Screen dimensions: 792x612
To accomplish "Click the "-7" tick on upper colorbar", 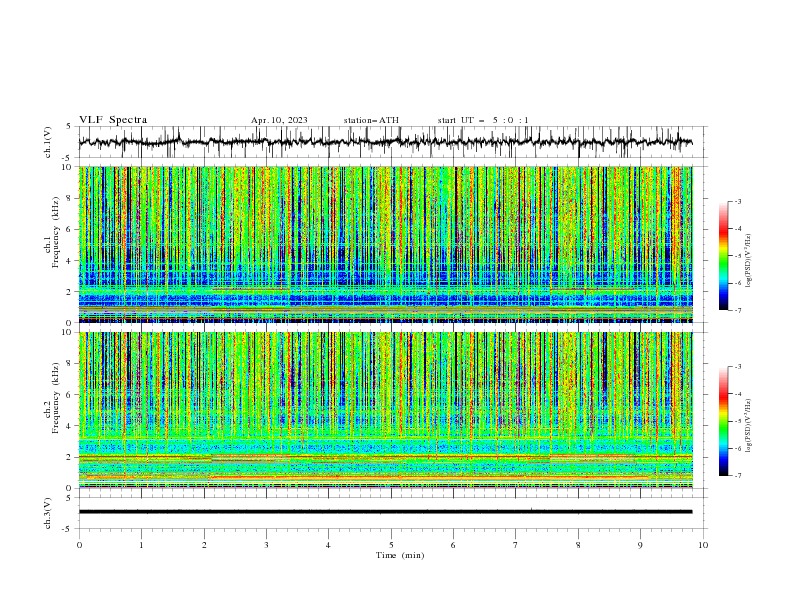I will pos(737,310).
